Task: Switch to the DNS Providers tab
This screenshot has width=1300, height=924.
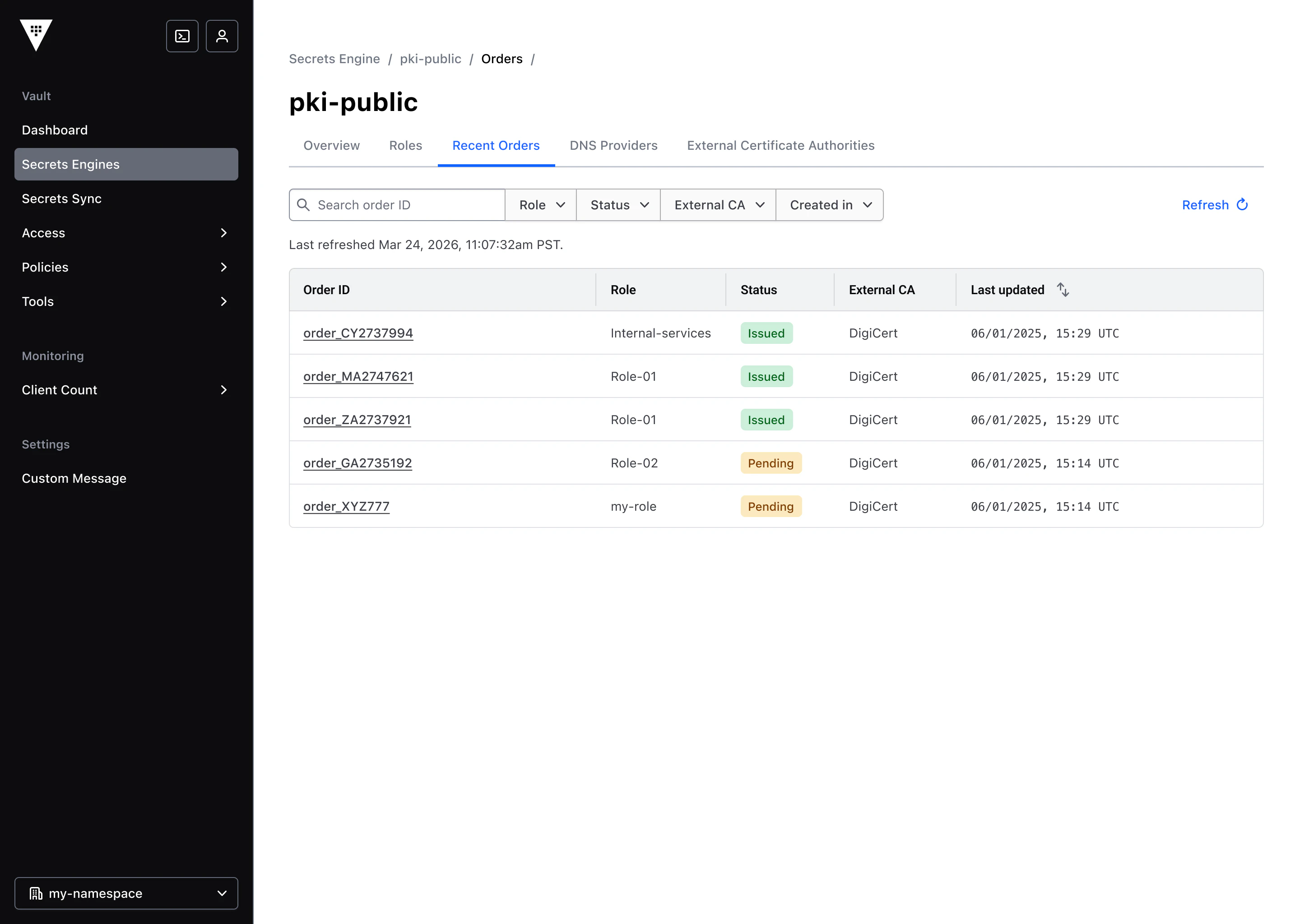Action: pos(613,146)
